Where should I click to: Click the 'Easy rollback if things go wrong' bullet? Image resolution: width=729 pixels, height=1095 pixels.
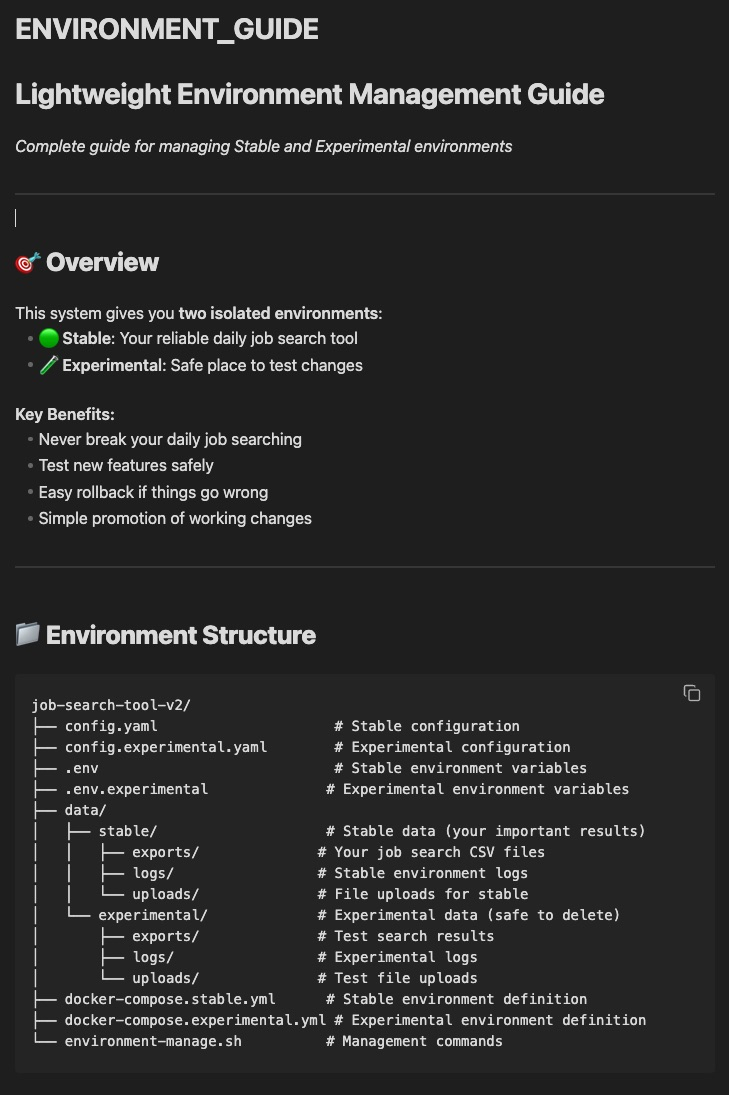[153, 493]
